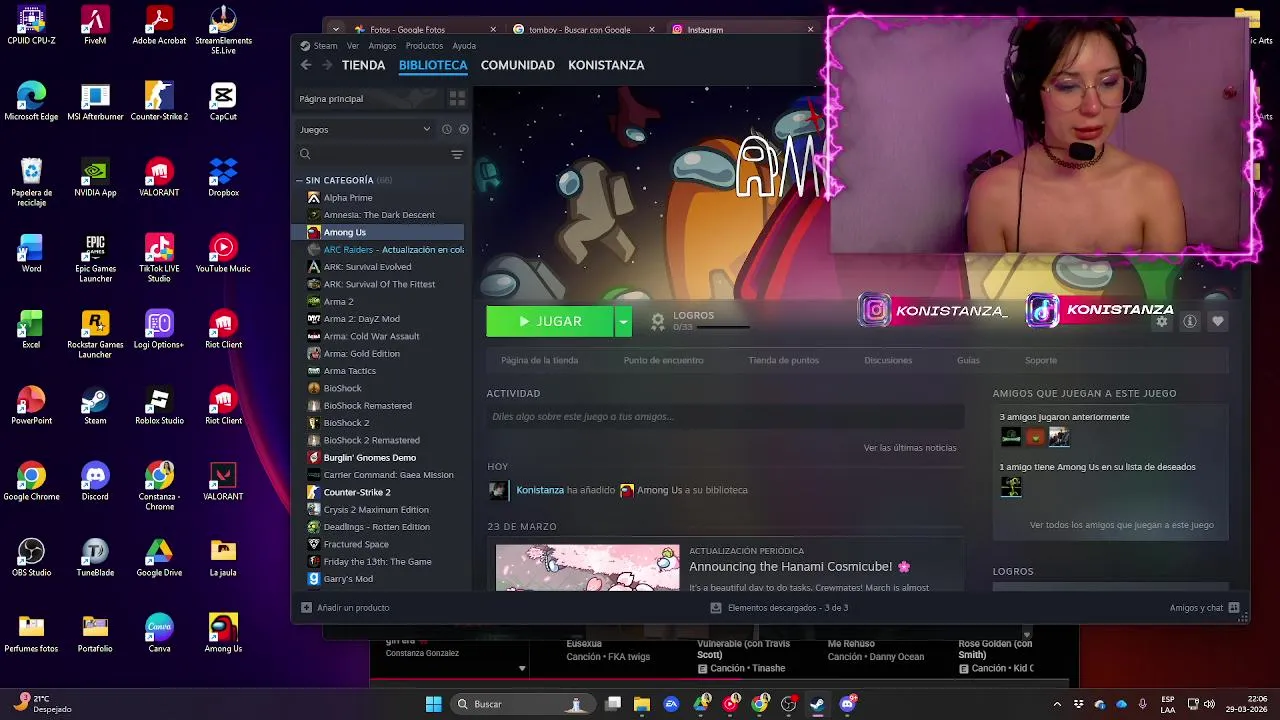Toggle the favorite heart icon
The height and width of the screenshot is (720, 1280).
(x=1218, y=321)
